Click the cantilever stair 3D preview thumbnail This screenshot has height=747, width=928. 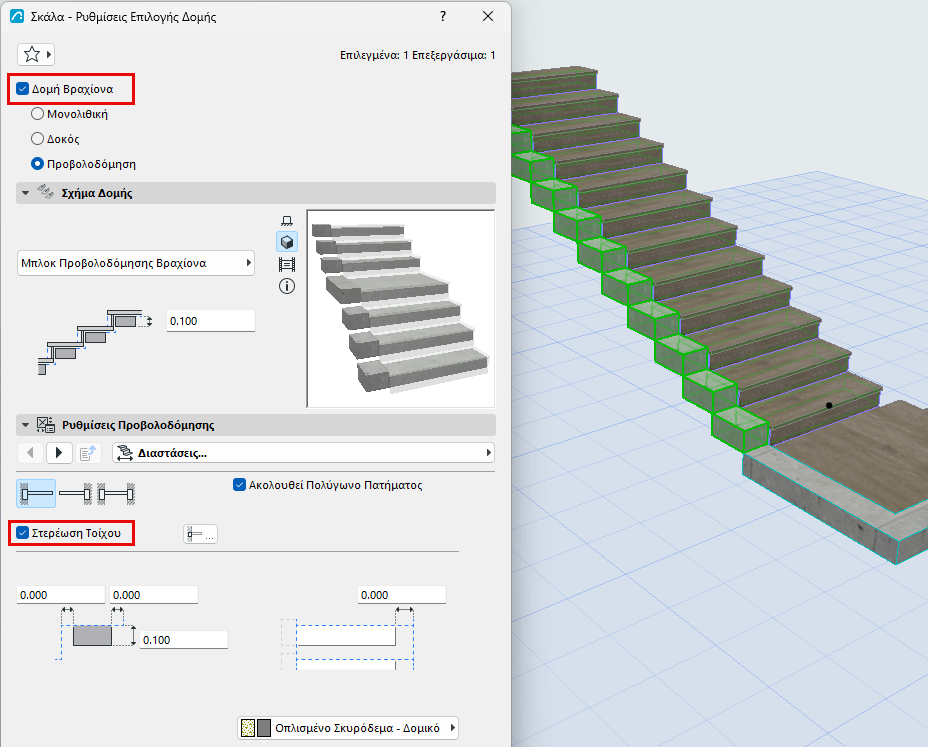pyautogui.click(x=401, y=308)
